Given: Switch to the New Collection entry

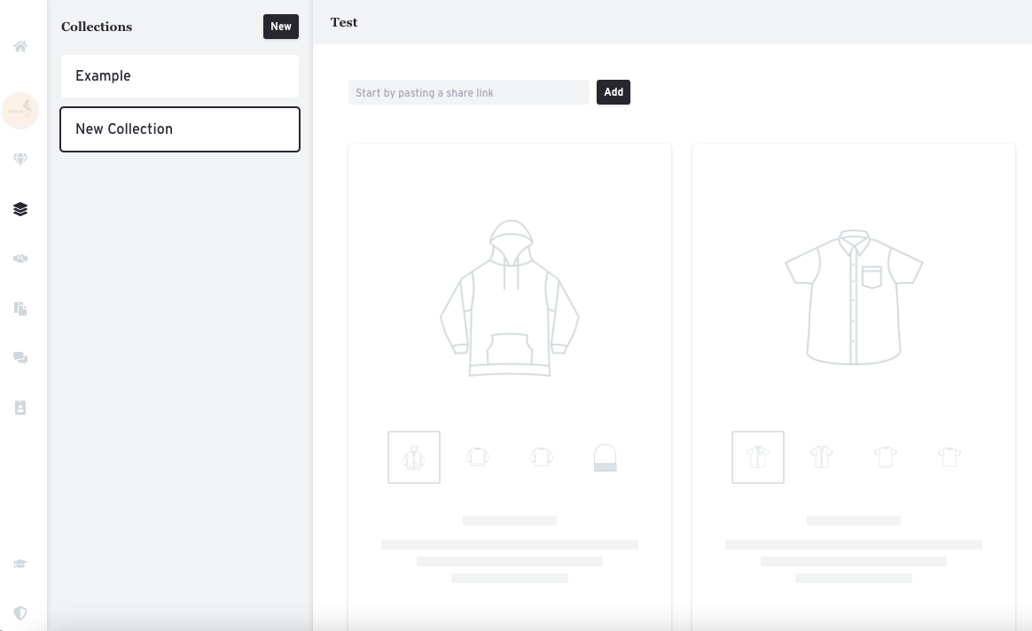Looking at the screenshot, I should click(x=179, y=129).
